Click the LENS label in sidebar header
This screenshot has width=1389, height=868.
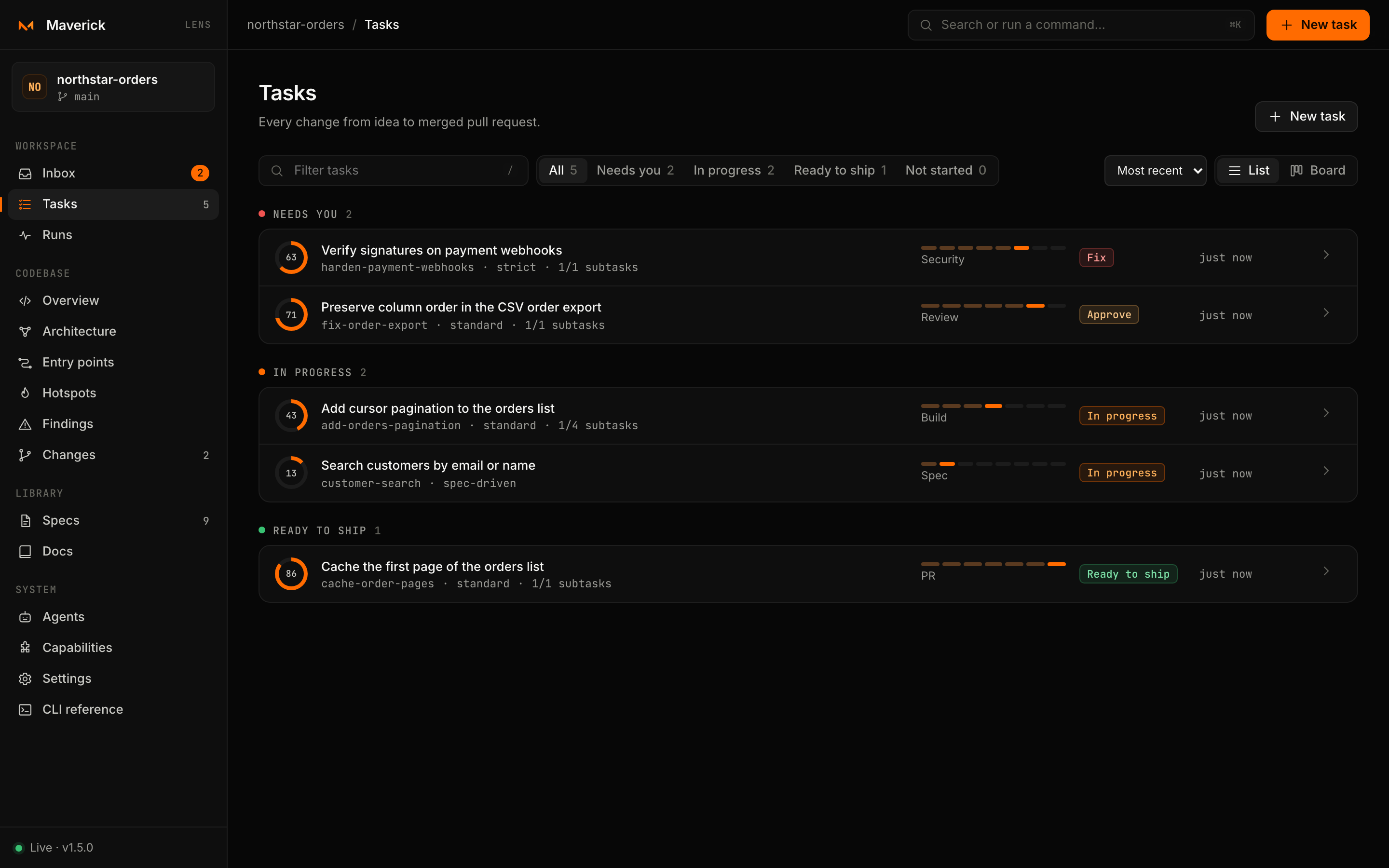tap(197, 25)
